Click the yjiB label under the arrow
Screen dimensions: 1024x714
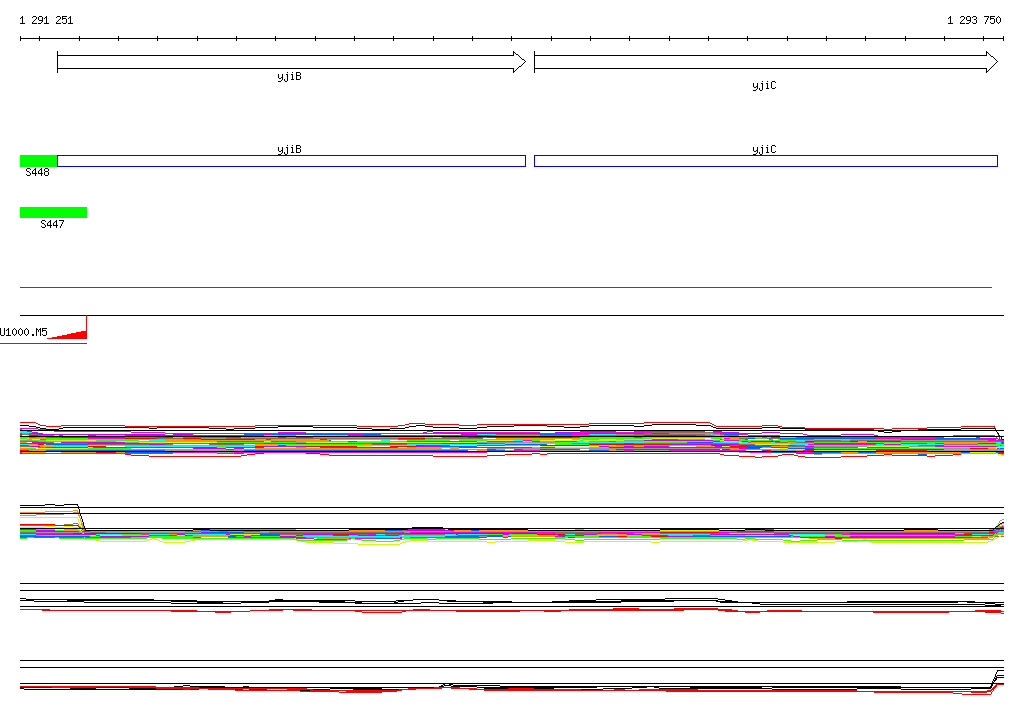[x=289, y=76]
